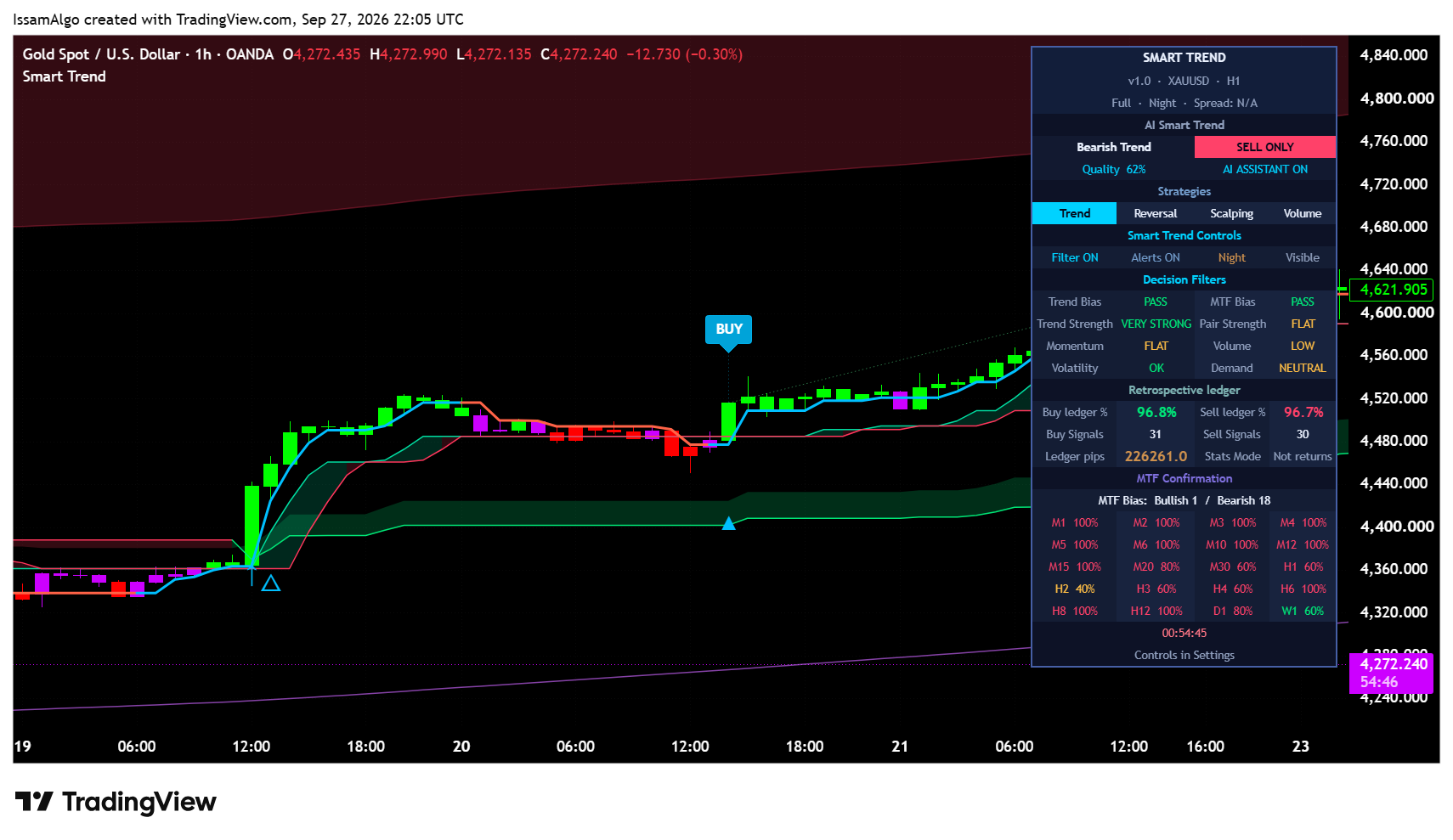
Task: Click the TradingView logo at bottom
Action: point(116,801)
